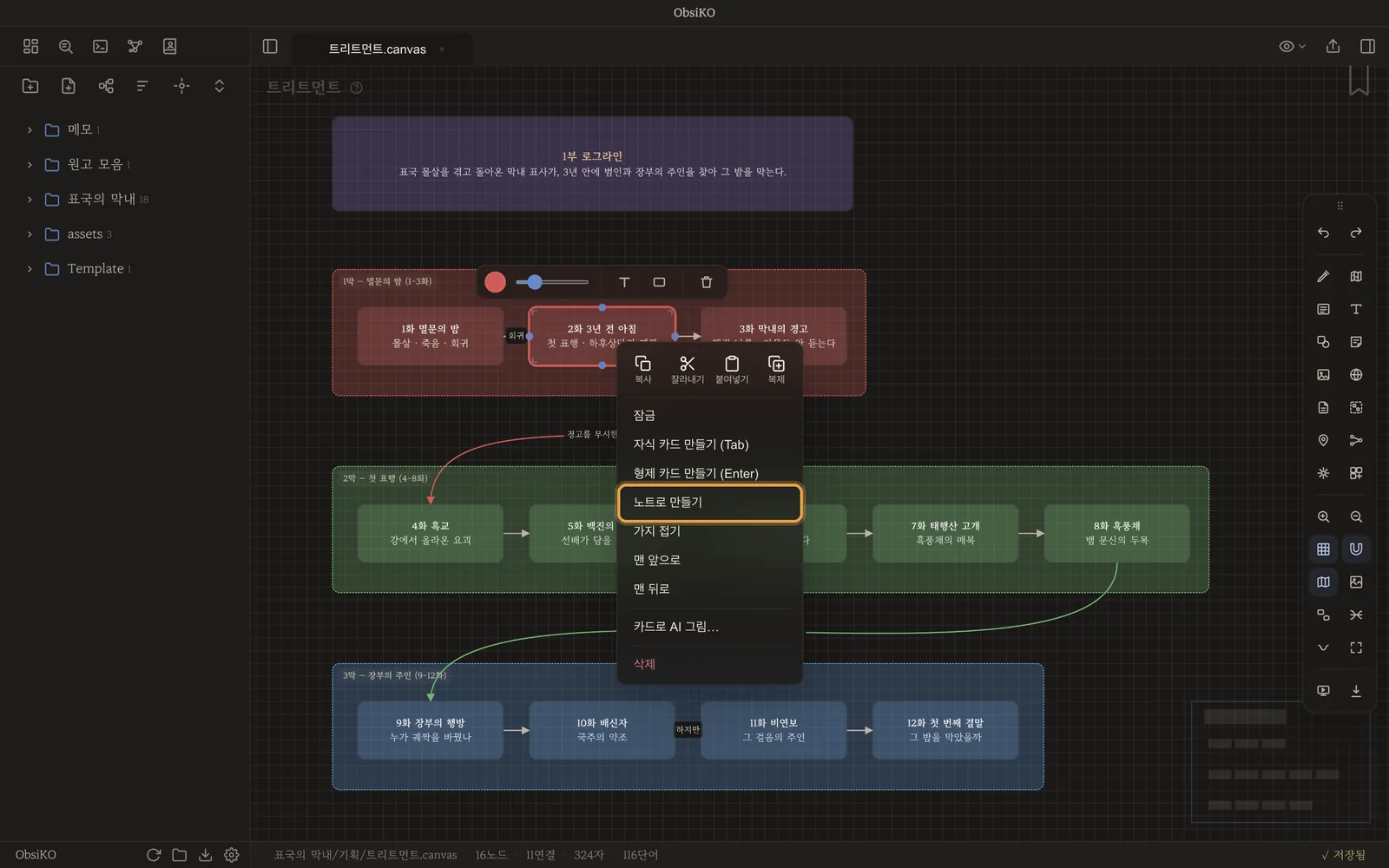Click the rectangle shape icon above card
Viewport: 1389px width, 868px height.
659,282
